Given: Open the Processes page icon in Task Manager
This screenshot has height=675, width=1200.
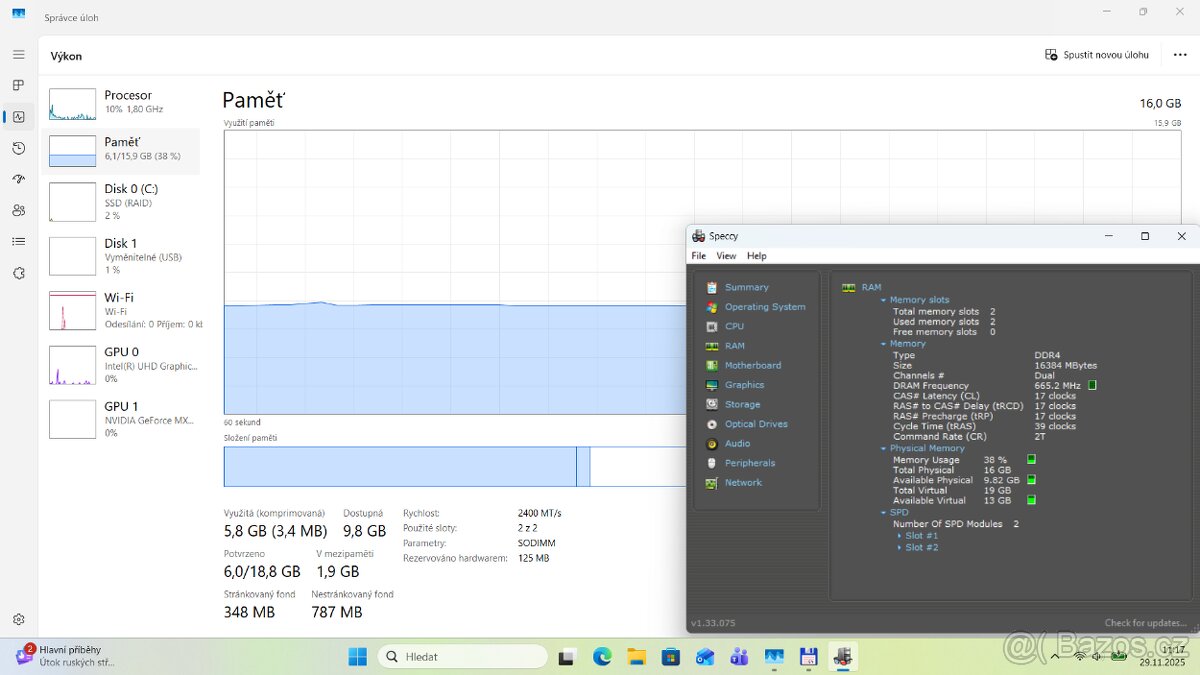Looking at the screenshot, I should (18, 85).
